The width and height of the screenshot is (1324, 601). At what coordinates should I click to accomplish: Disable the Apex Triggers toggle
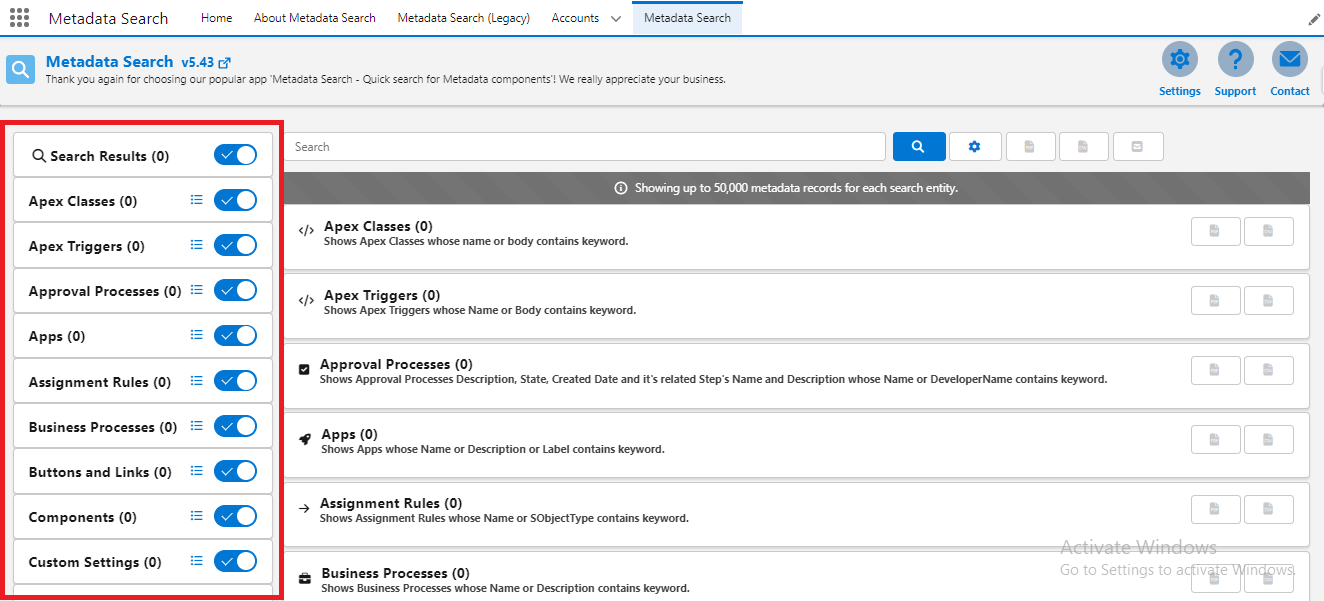(x=236, y=245)
